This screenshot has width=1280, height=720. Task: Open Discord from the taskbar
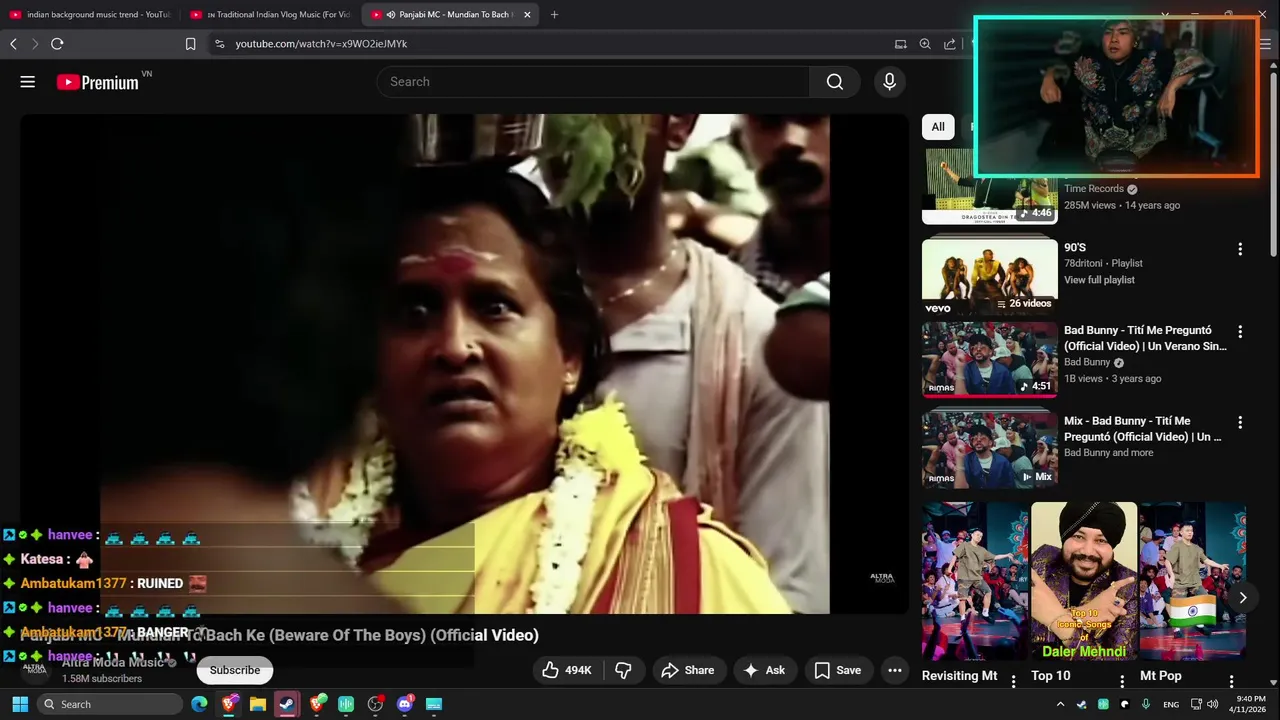pyautogui.click(x=405, y=704)
